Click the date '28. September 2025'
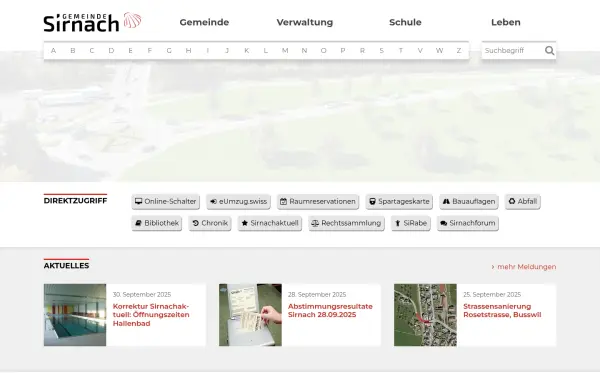Screen dimensions: 600x375 point(317,295)
